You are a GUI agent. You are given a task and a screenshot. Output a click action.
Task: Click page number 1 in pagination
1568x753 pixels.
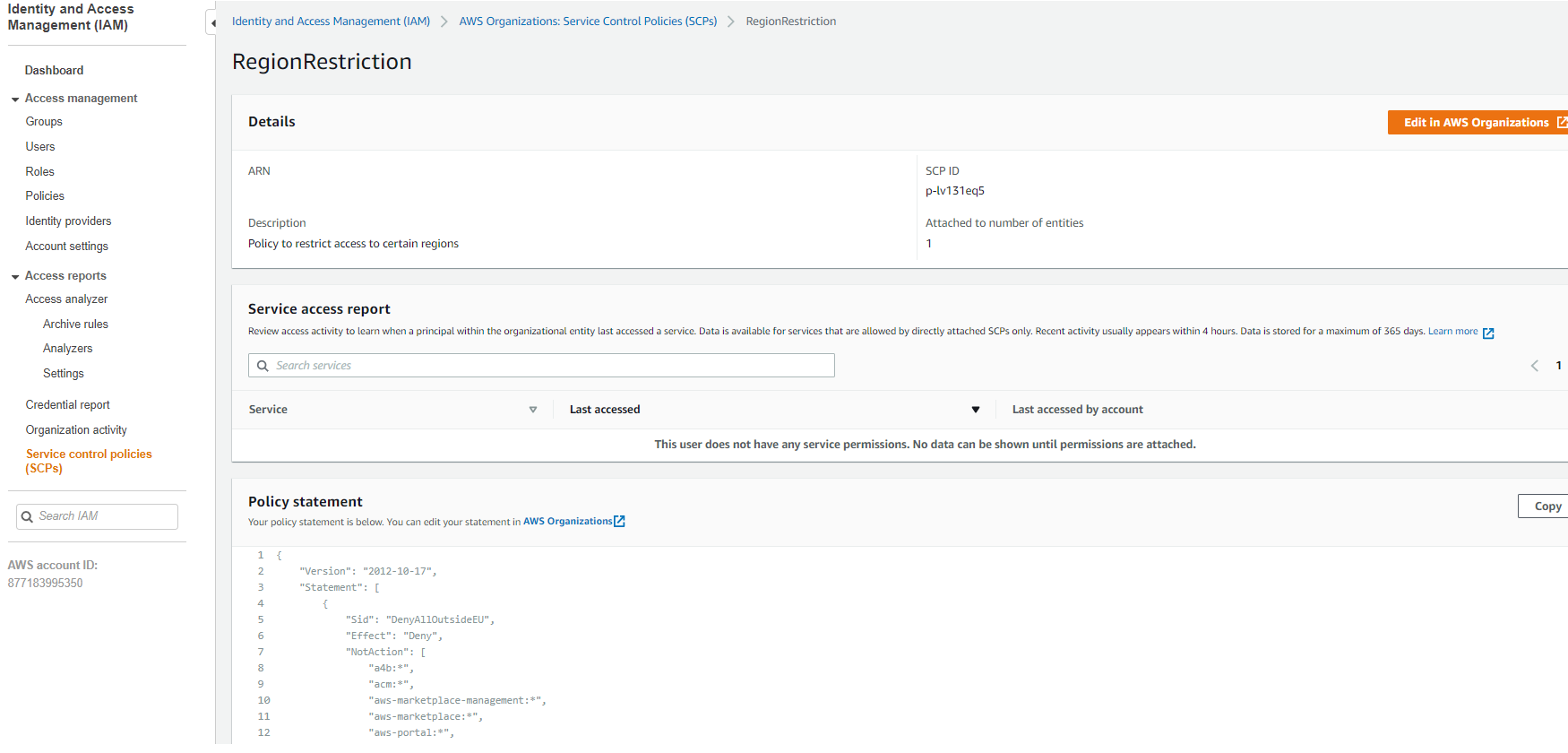(x=1559, y=366)
